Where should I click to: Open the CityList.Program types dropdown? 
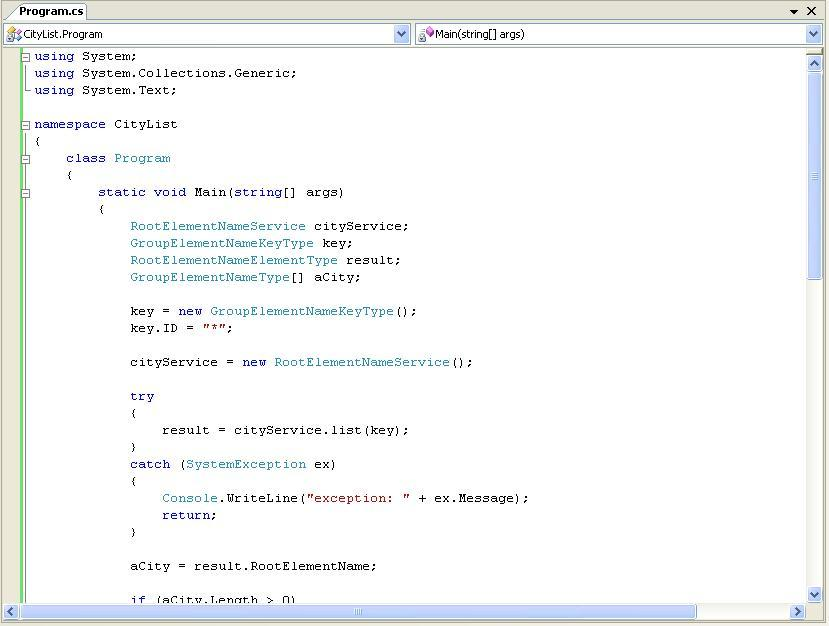(402, 34)
